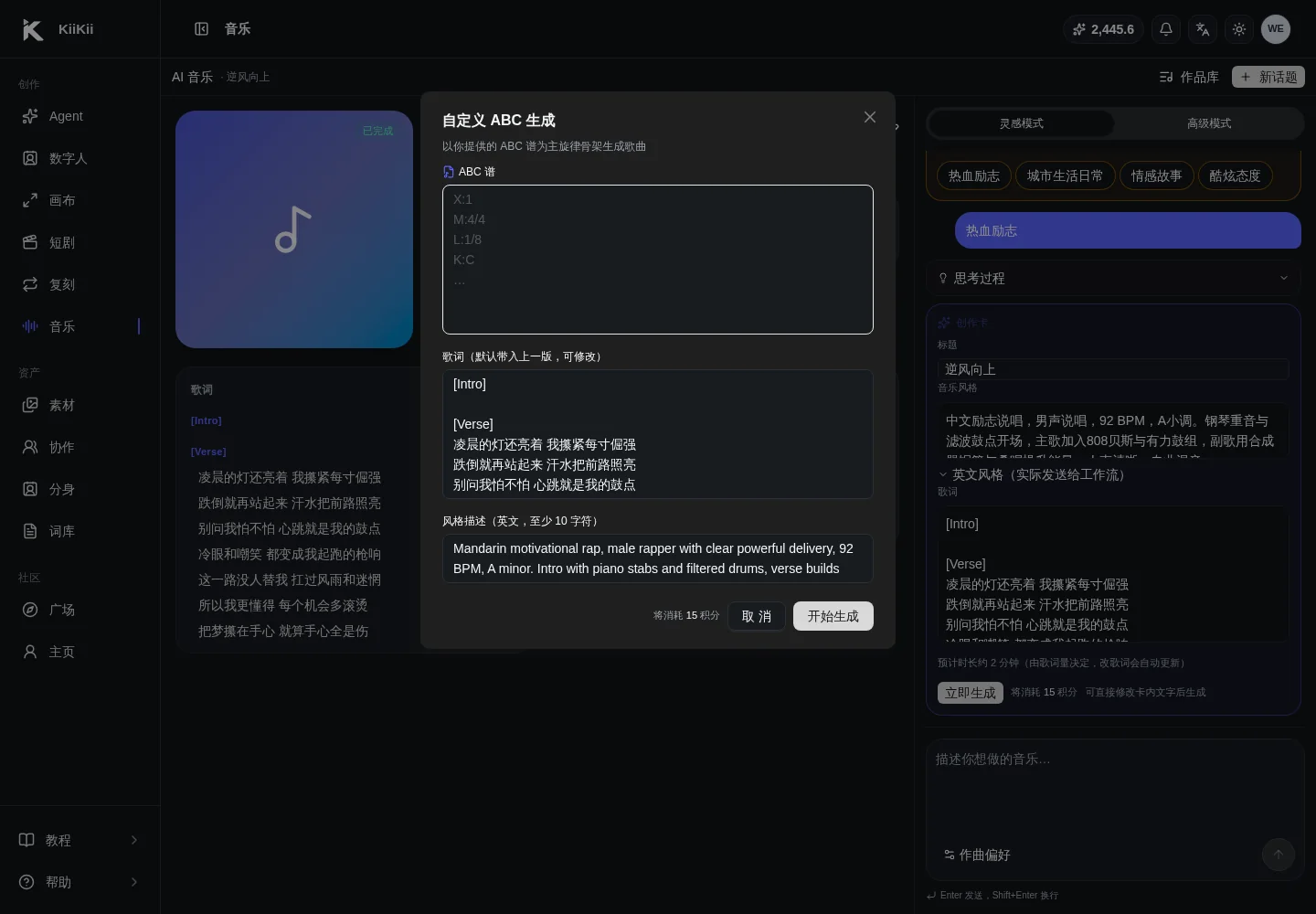Image resolution: width=1316 pixels, height=914 pixels.
Task: Open the notifications bell
Action: pyautogui.click(x=1166, y=29)
